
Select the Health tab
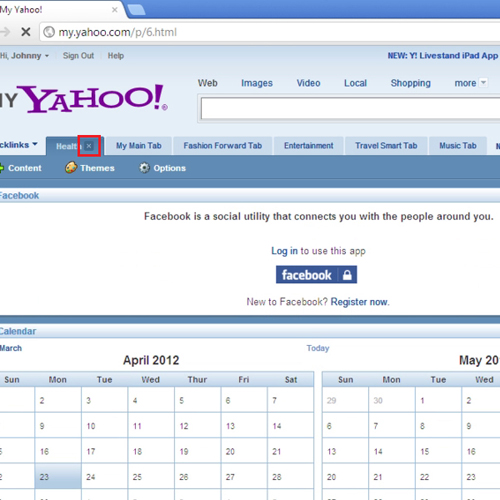click(x=67, y=146)
